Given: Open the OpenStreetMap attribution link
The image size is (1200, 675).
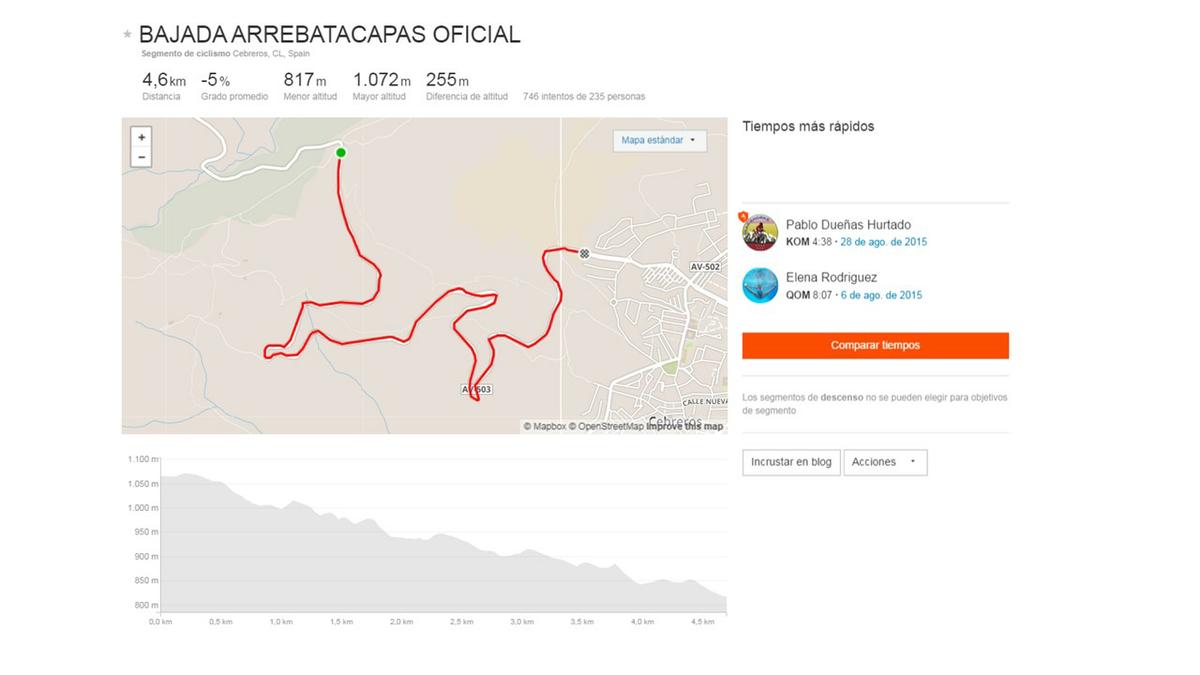Looking at the screenshot, I should pos(609,426).
